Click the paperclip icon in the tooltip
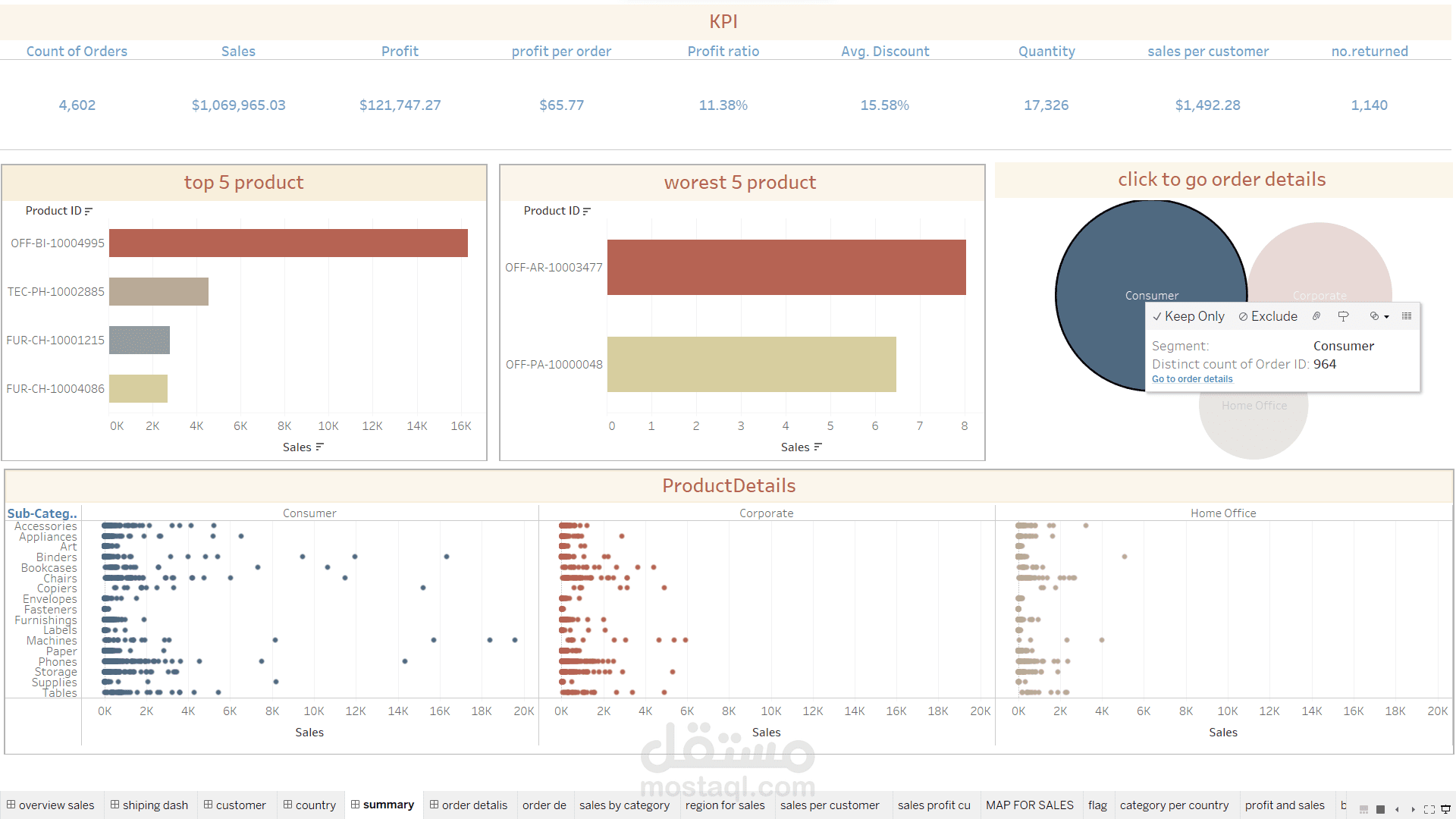This screenshot has width=1456, height=819. coord(1316,316)
